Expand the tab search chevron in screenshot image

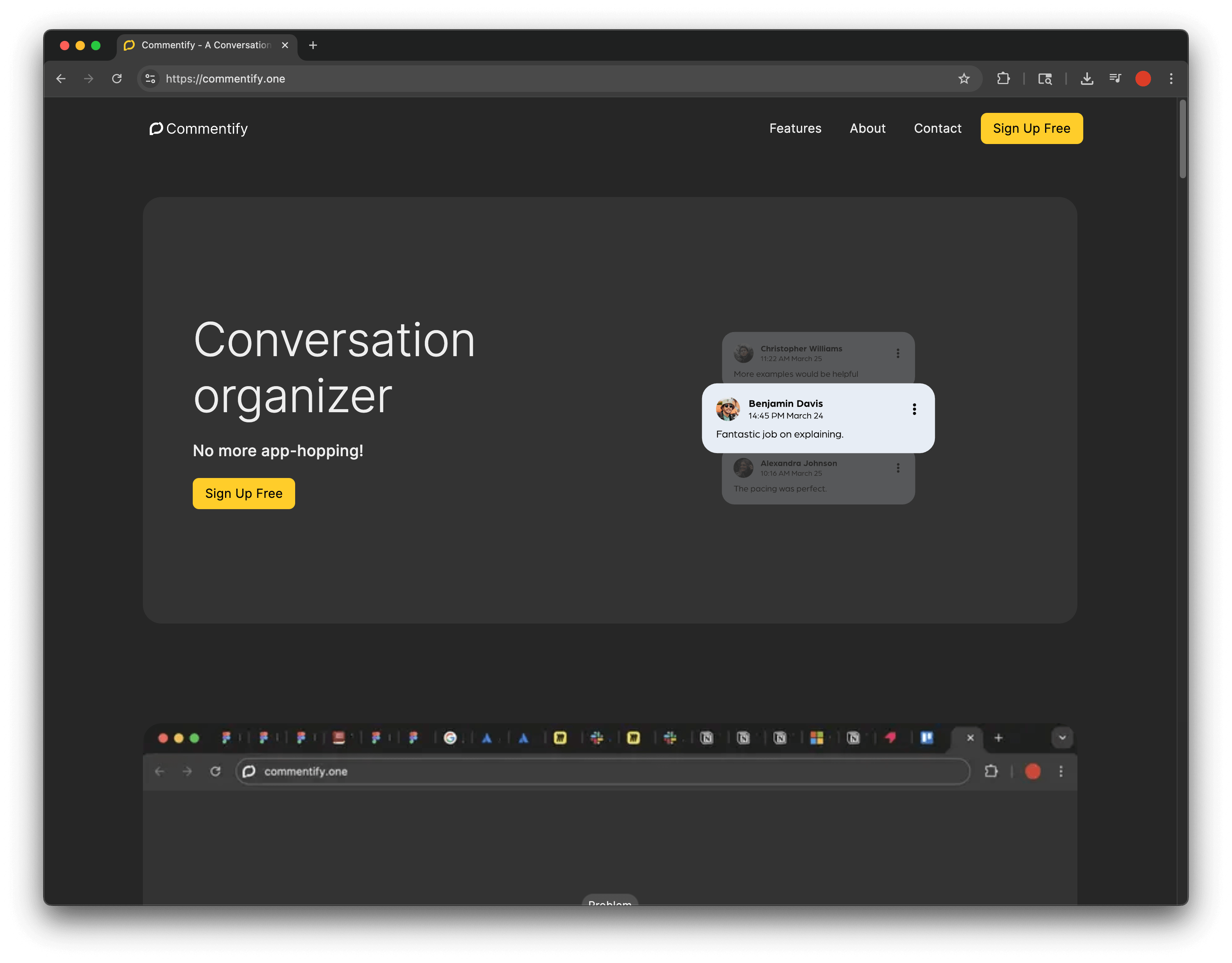point(1062,738)
